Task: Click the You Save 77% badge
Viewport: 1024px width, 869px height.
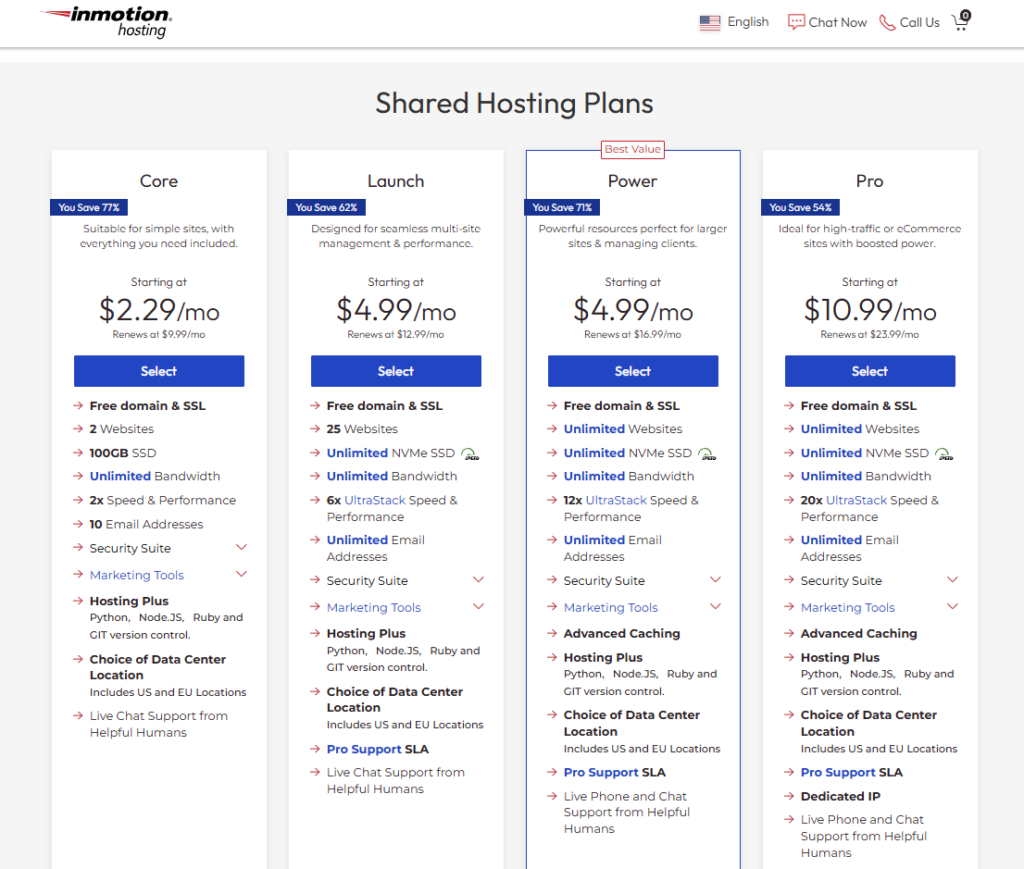Action: point(89,208)
